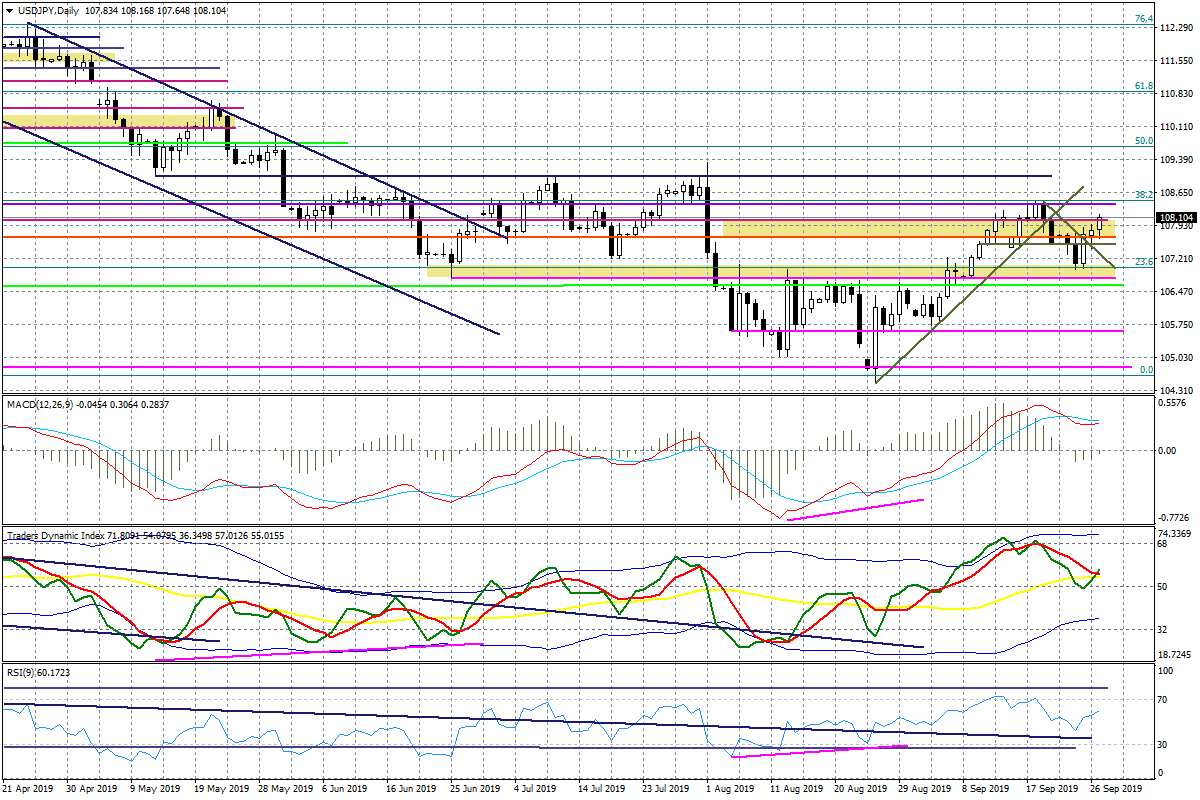The width and height of the screenshot is (1200, 800).
Task: Click the 112.290 price scale value
Action: (x=1173, y=28)
